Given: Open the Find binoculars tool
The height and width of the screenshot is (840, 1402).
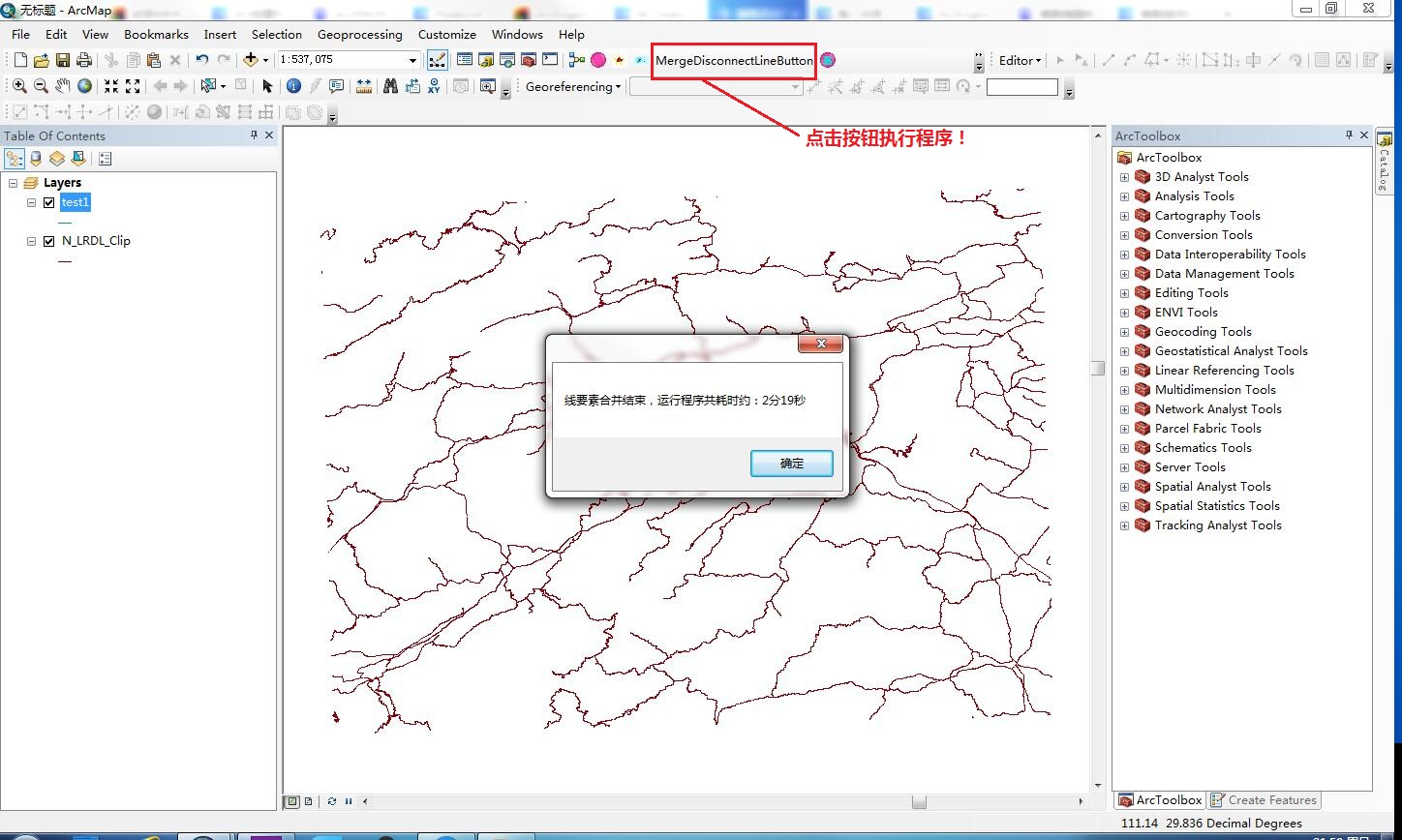Looking at the screenshot, I should pos(391,86).
